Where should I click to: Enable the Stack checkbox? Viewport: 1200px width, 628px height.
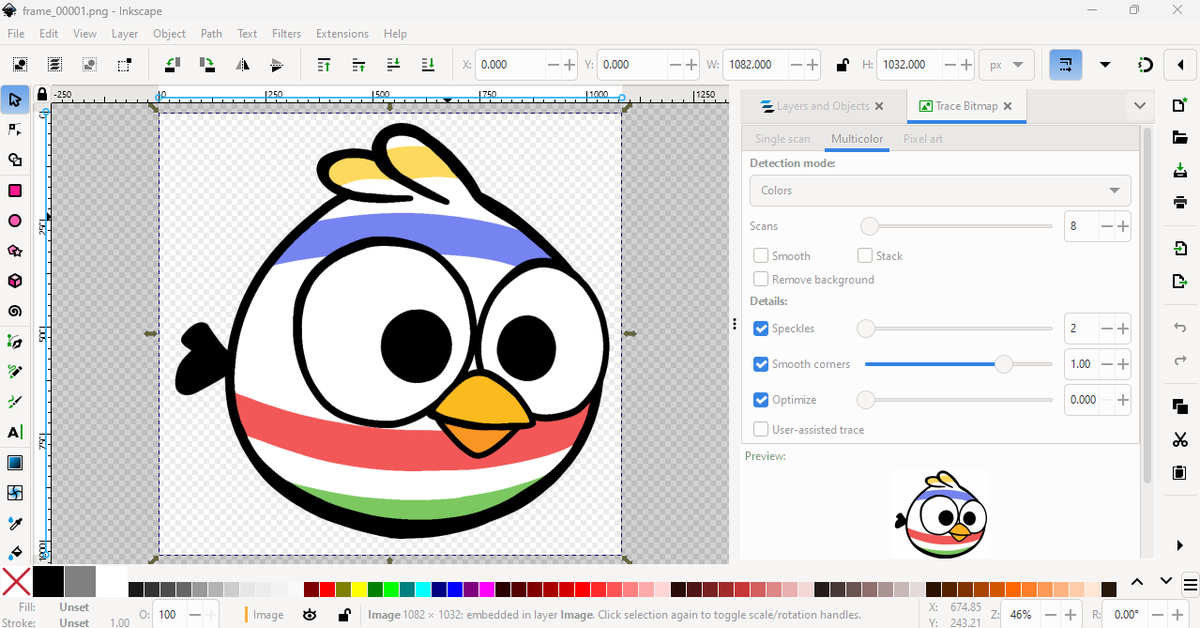click(865, 256)
